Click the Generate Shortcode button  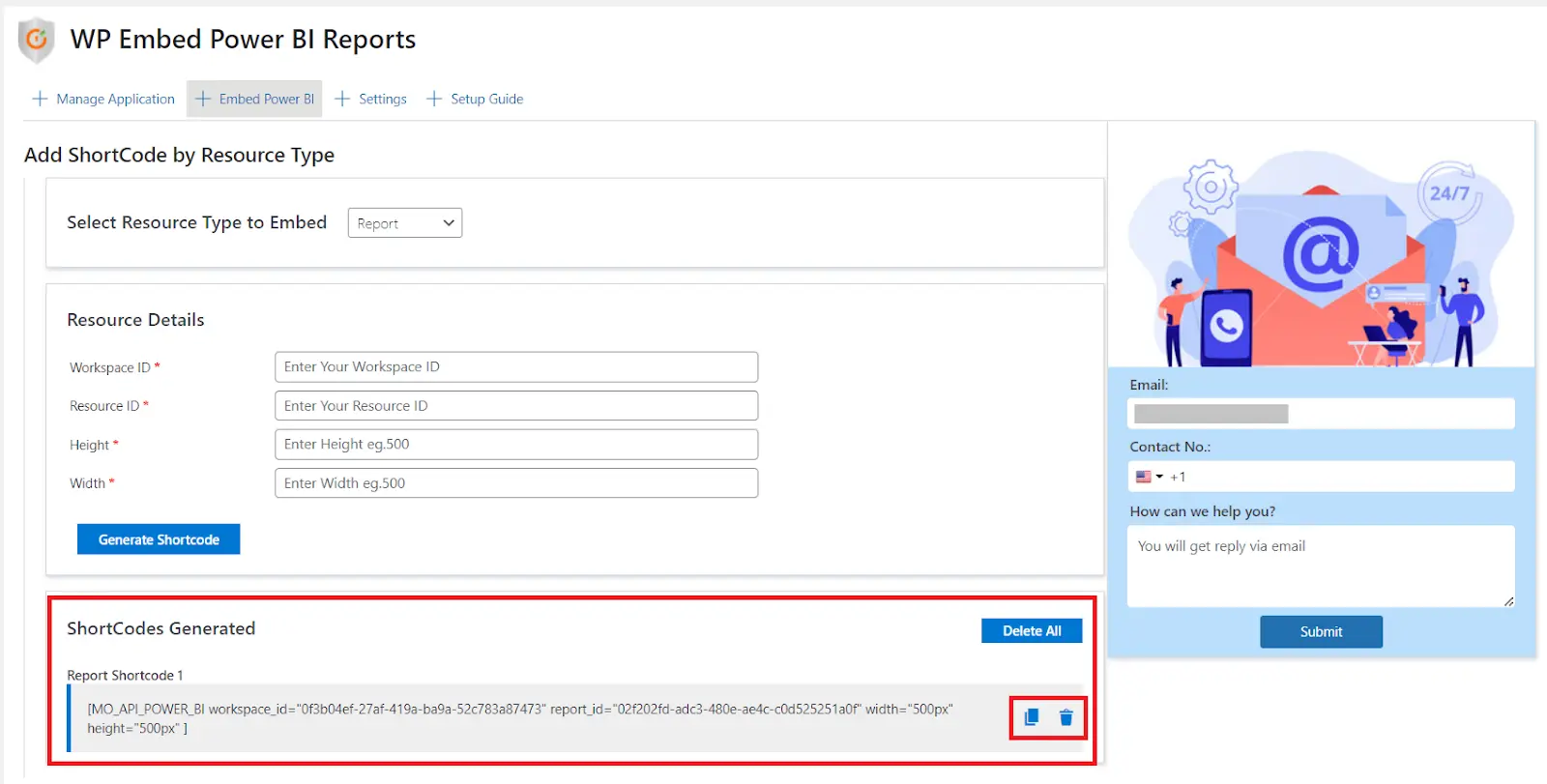point(159,539)
